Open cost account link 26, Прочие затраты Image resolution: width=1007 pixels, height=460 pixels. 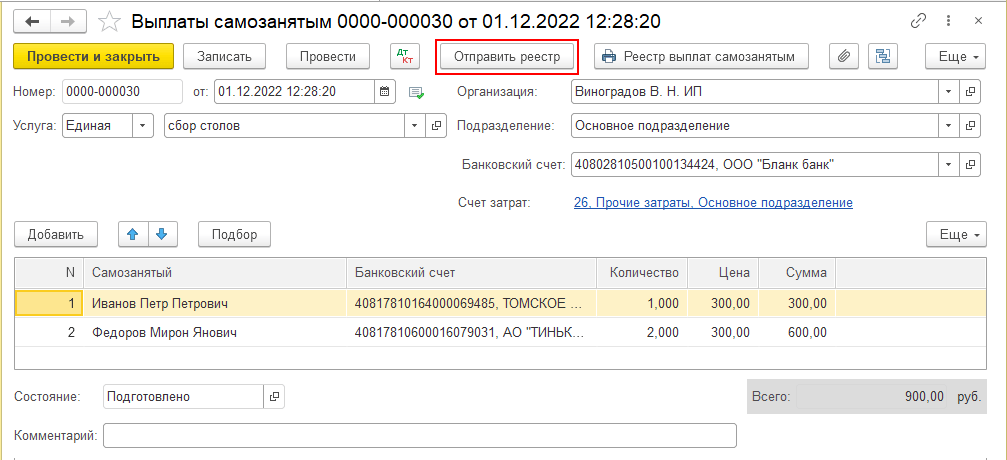[713, 202]
